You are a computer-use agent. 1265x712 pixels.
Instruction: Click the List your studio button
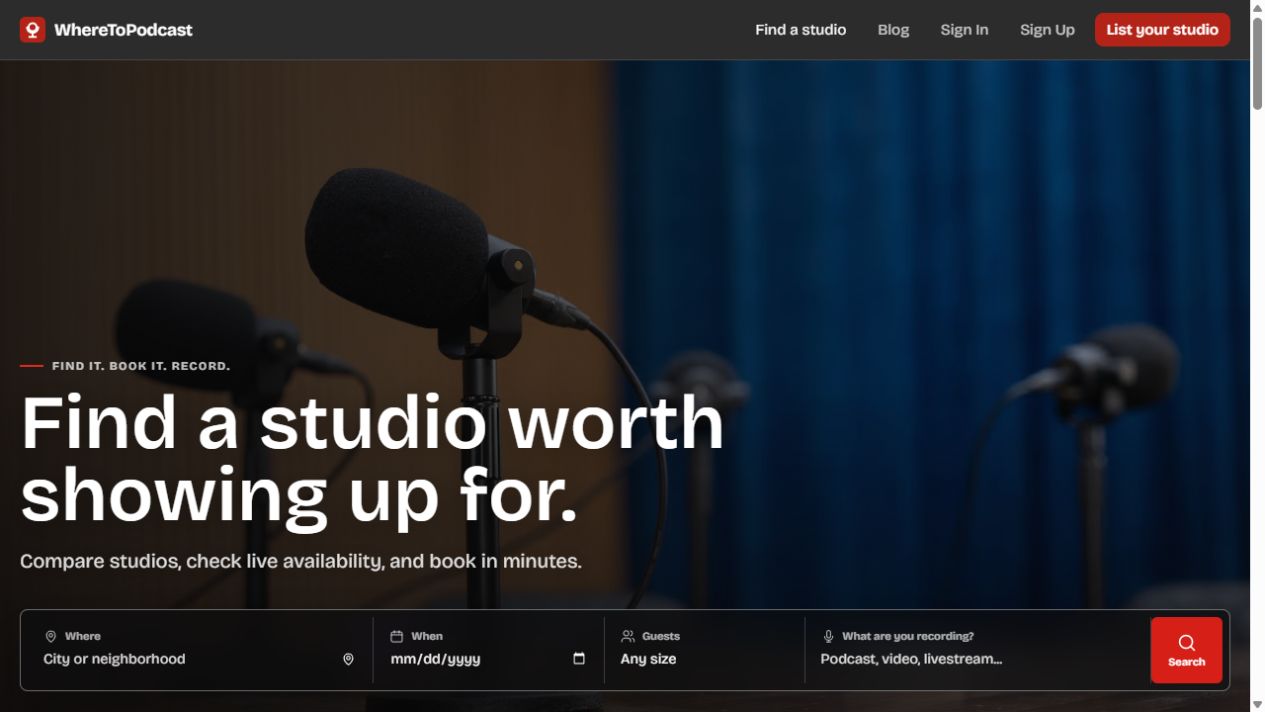point(1162,30)
